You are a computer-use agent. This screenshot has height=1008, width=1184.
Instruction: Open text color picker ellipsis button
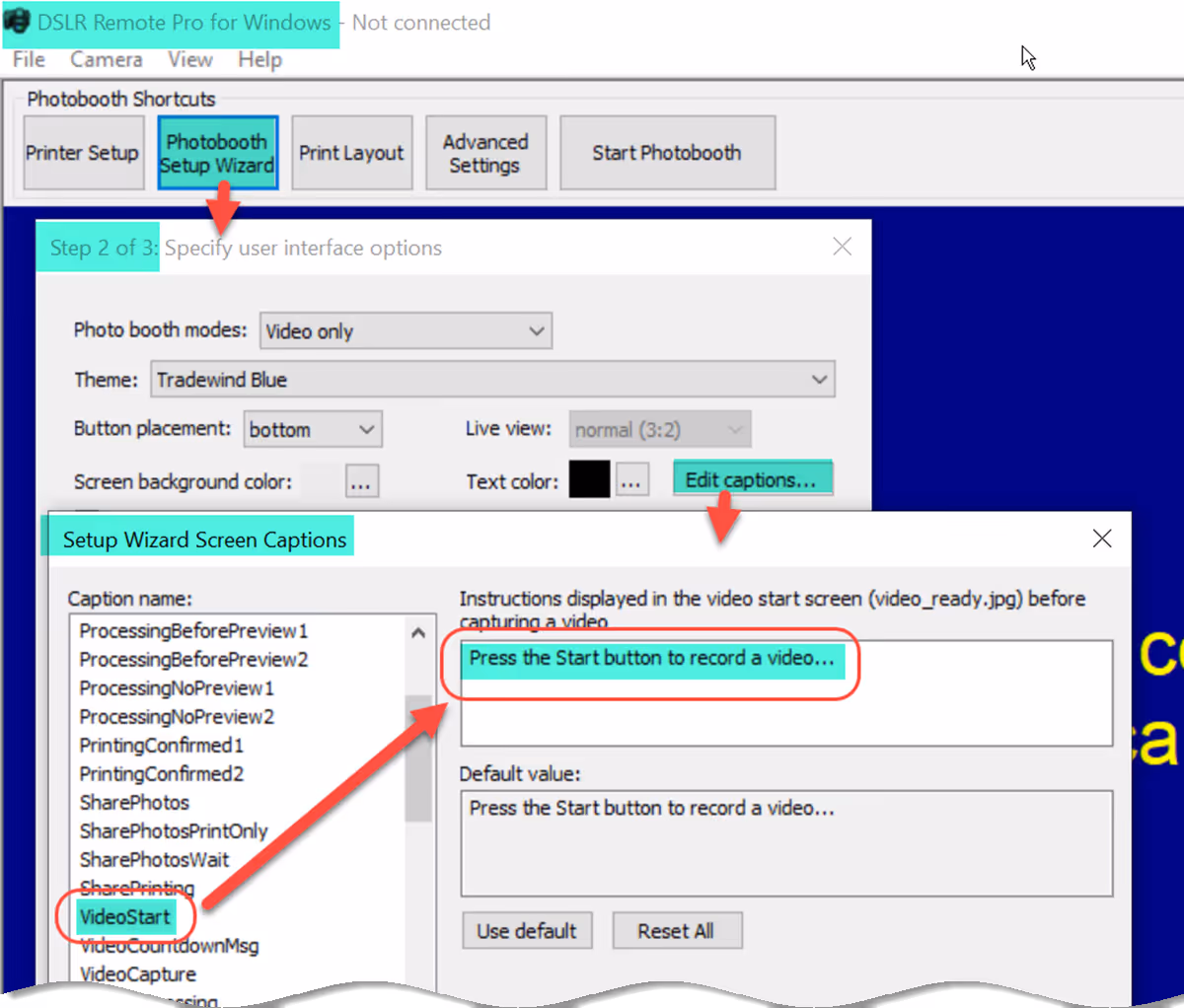(x=632, y=481)
